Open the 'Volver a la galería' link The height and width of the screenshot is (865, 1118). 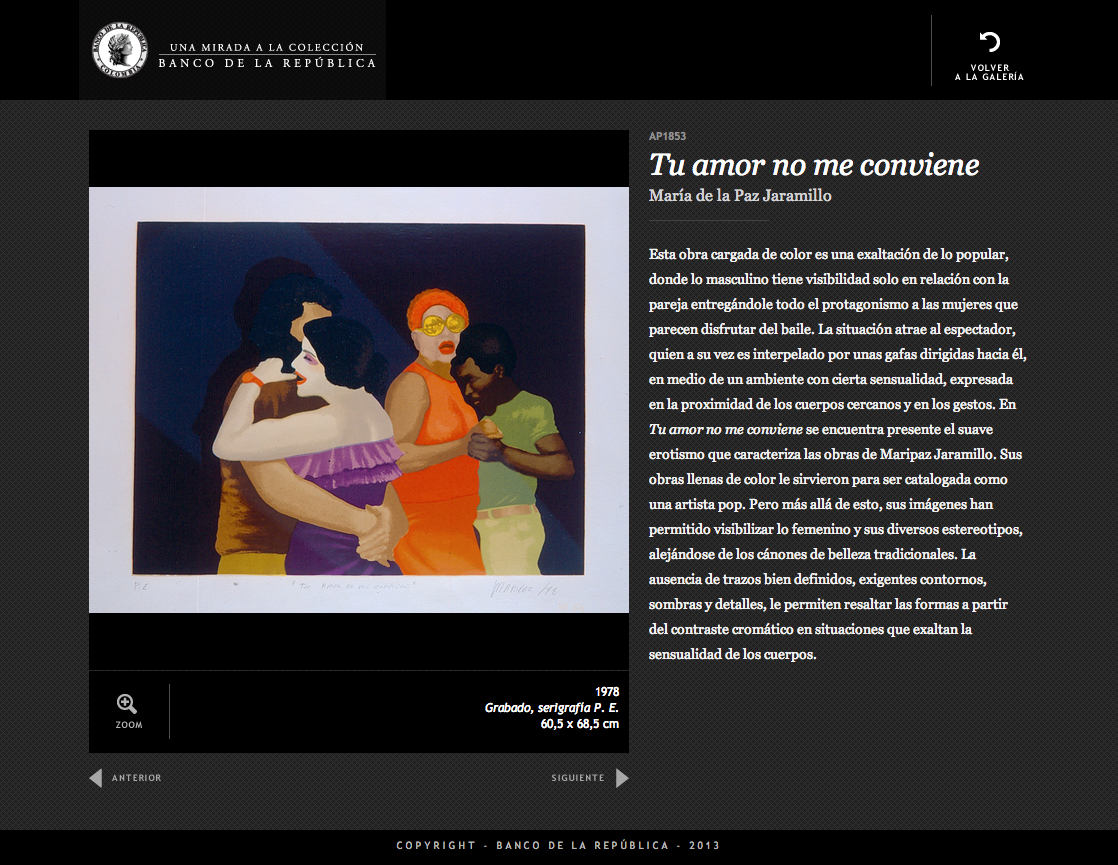coord(989,72)
